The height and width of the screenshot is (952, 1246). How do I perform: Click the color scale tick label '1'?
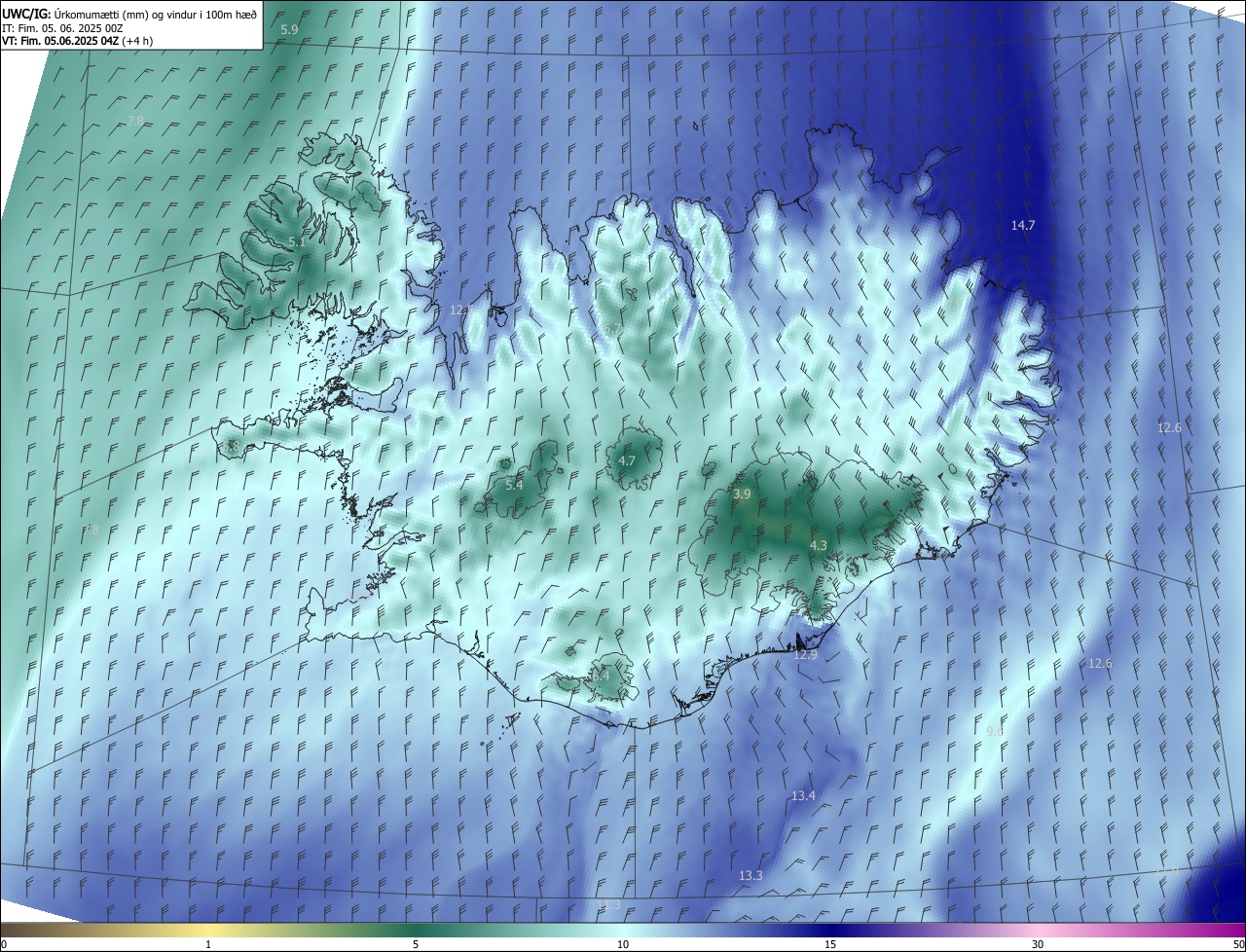(208, 944)
